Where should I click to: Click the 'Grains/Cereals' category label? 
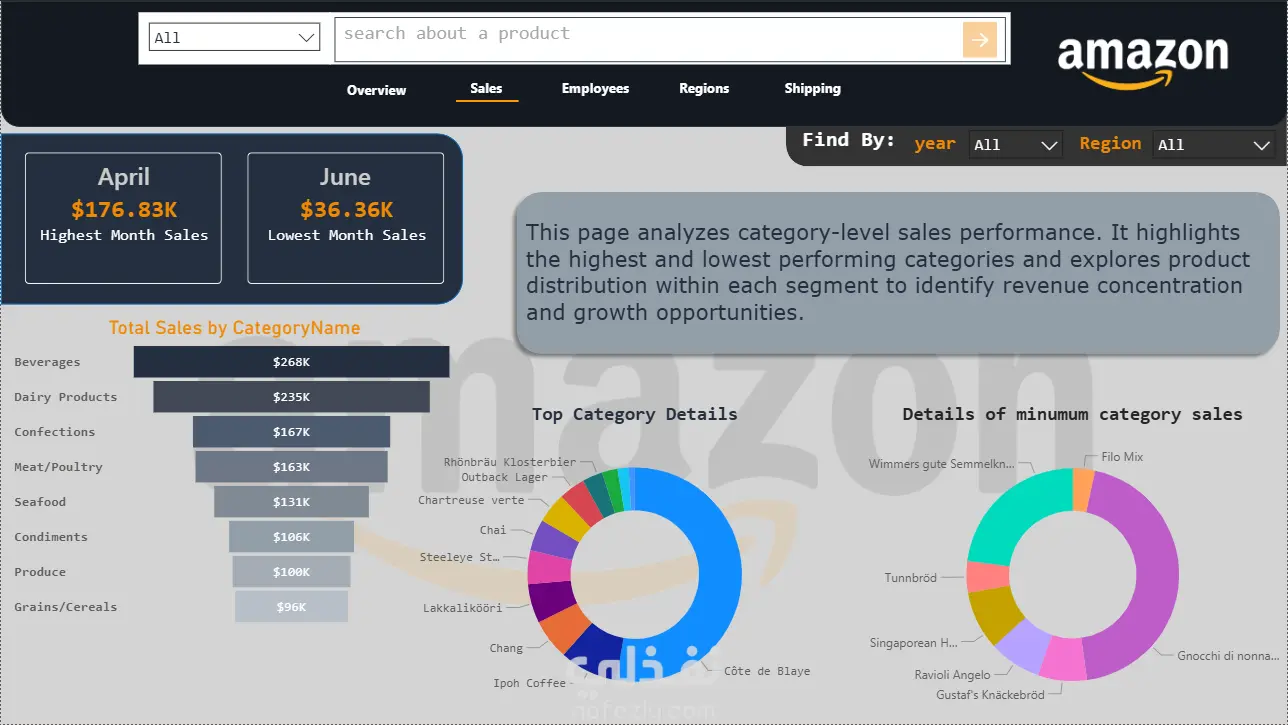coord(65,607)
